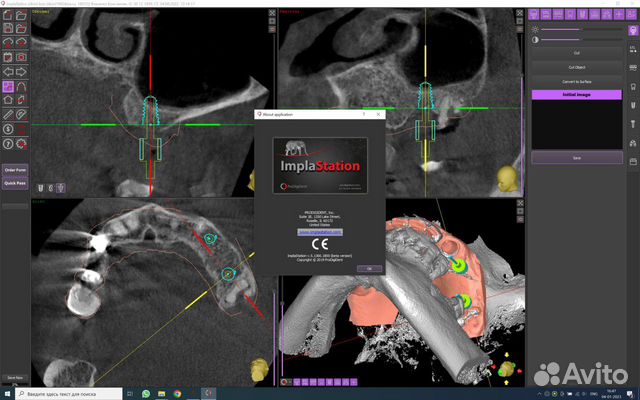Click the right arrow redo icon
The width and height of the screenshot is (640, 400).
click(x=22, y=72)
